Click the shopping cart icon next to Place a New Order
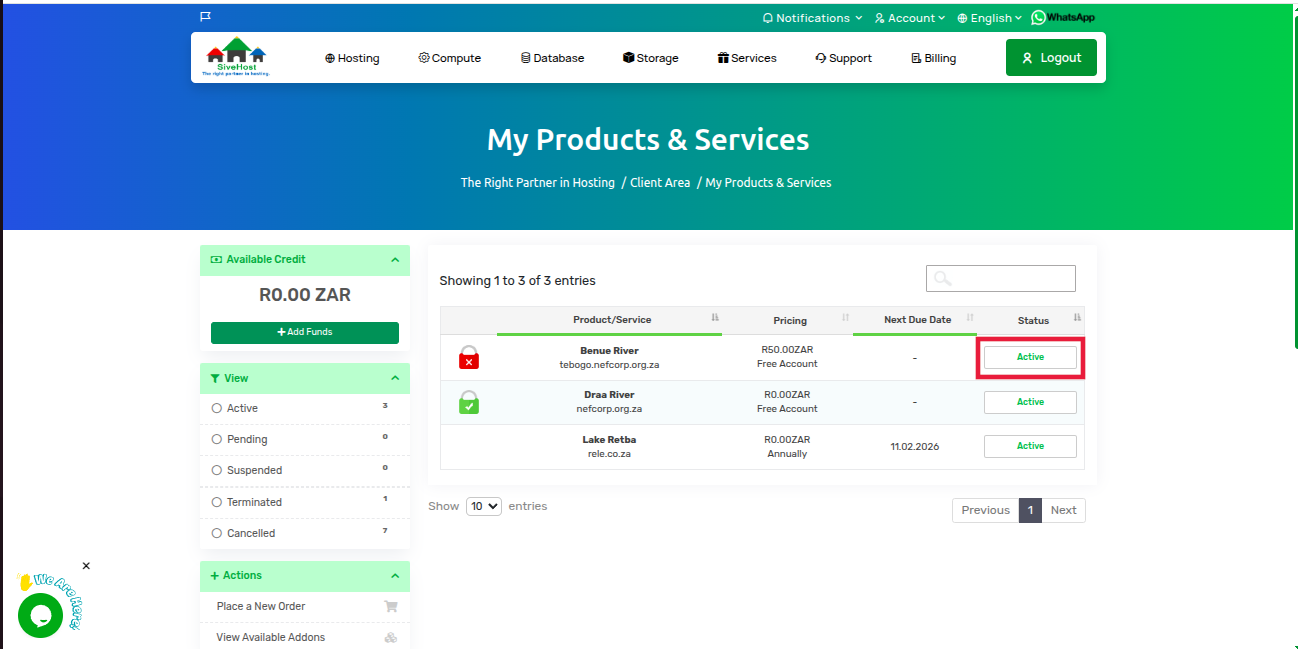This screenshot has height=649, width=1298. click(x=391, y=606)
